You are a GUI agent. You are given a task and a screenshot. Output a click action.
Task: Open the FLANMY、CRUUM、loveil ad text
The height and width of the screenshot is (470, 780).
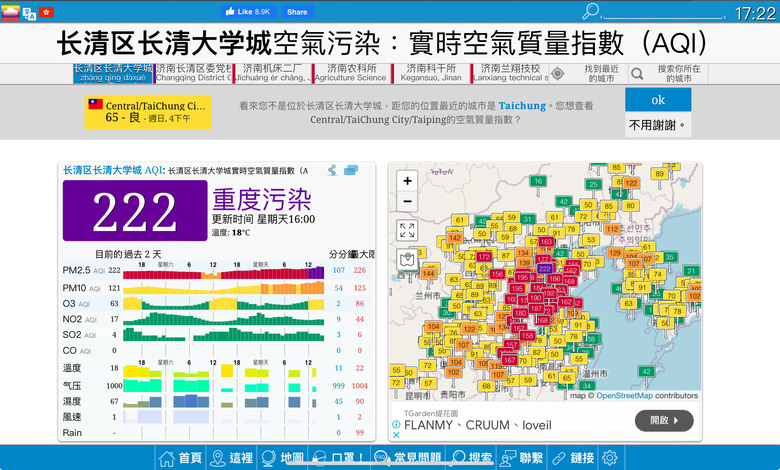(478, 425)
